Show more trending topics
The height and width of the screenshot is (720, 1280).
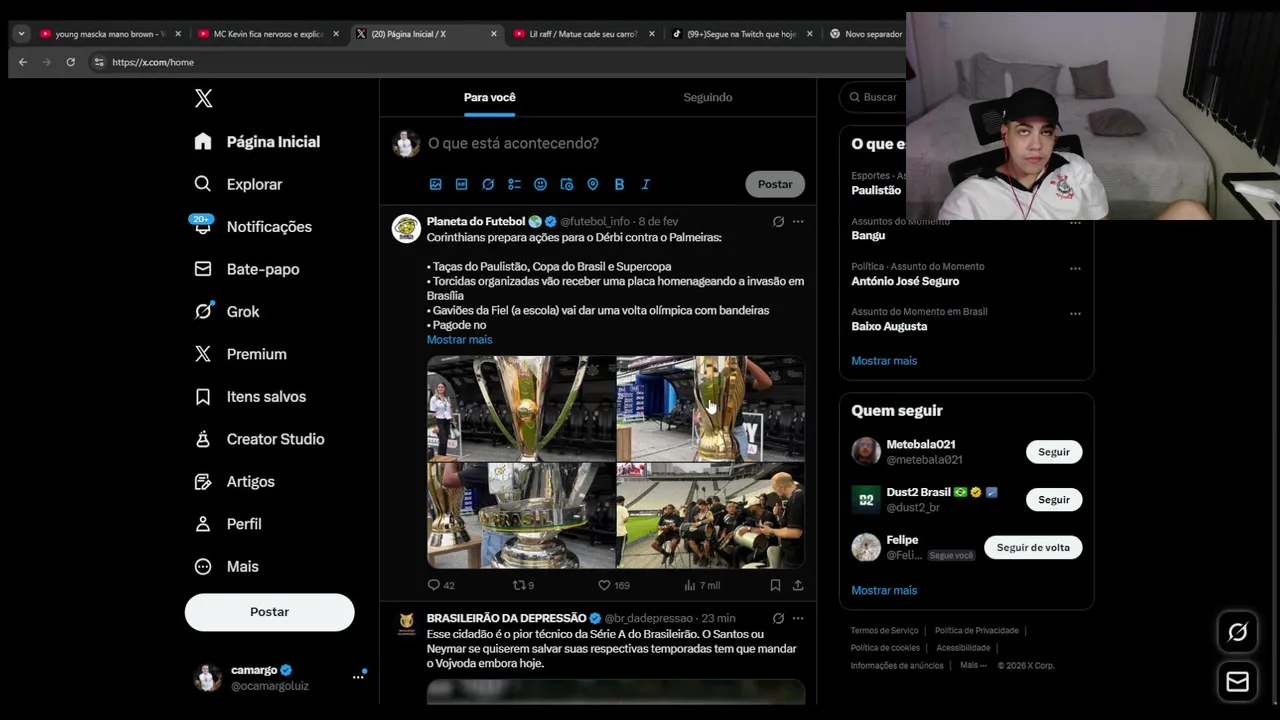[x=884, y=361]
